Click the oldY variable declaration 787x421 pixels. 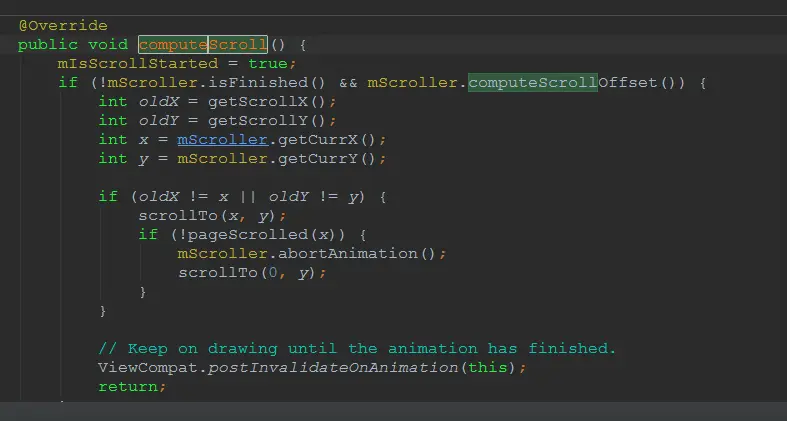click(x=159, y=120)
